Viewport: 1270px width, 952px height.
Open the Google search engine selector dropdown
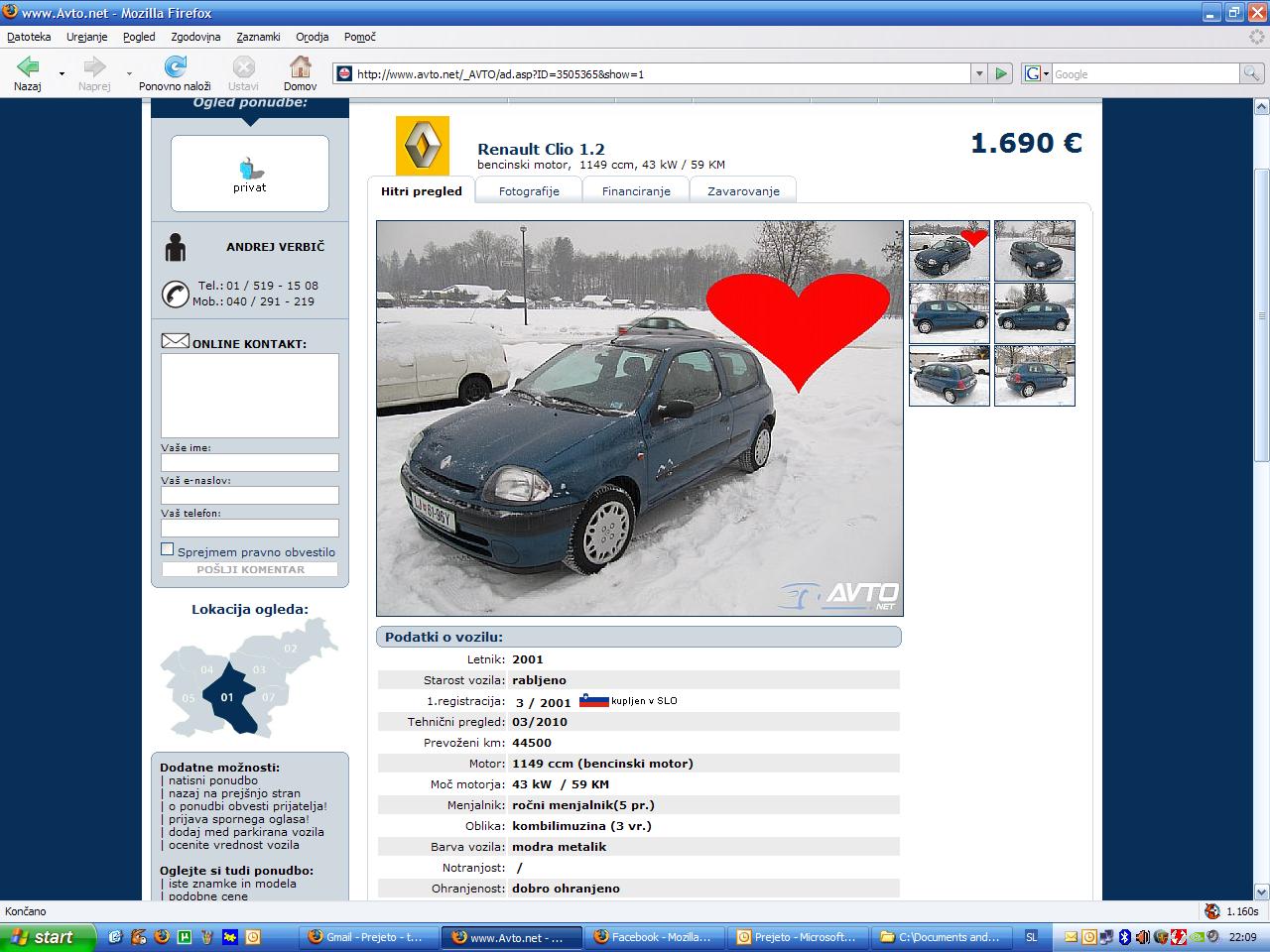1037,73
